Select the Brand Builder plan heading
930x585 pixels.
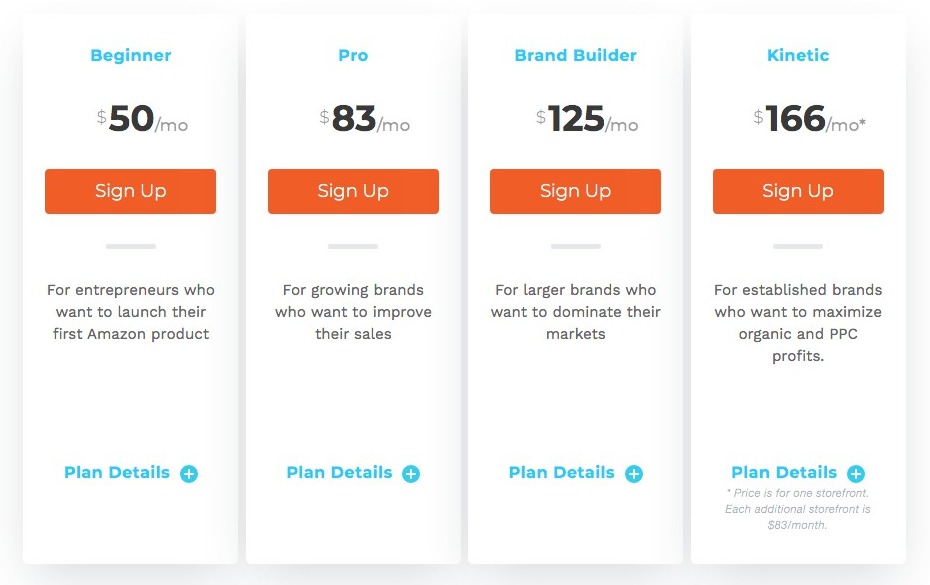point(575,55)
